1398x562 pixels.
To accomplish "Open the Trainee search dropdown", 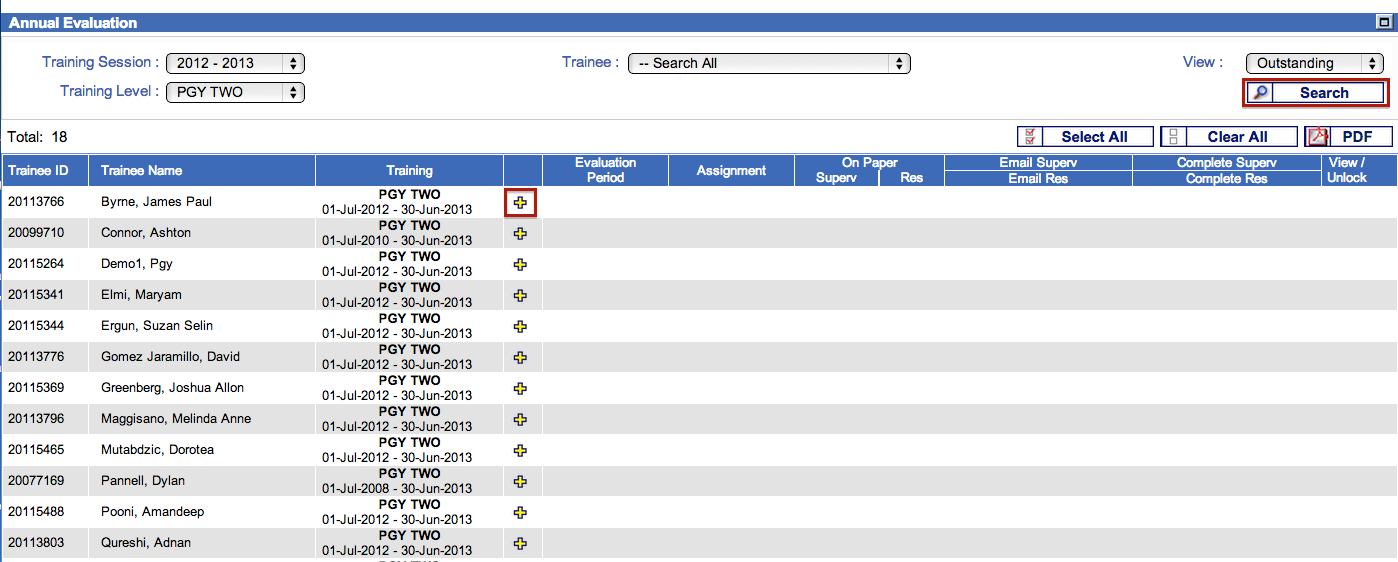I will pos(768,63).
